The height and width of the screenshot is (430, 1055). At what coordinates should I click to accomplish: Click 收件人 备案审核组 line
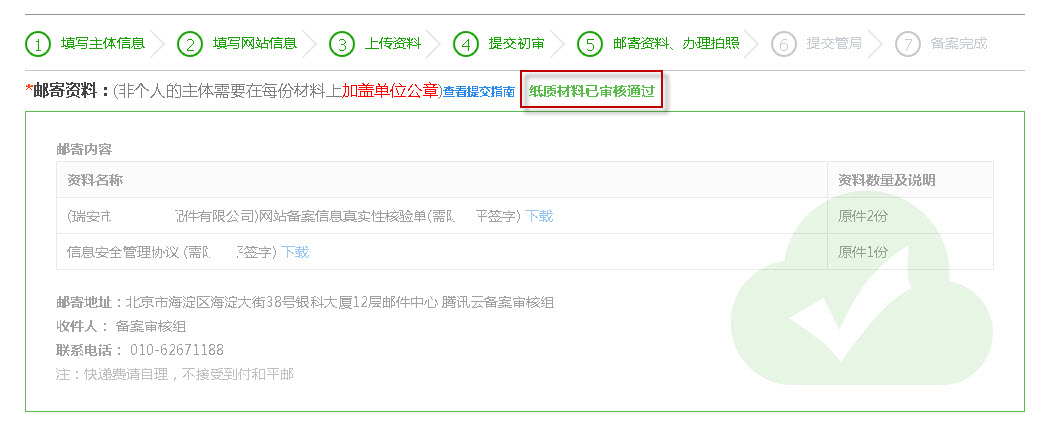(x=121, y=326)
